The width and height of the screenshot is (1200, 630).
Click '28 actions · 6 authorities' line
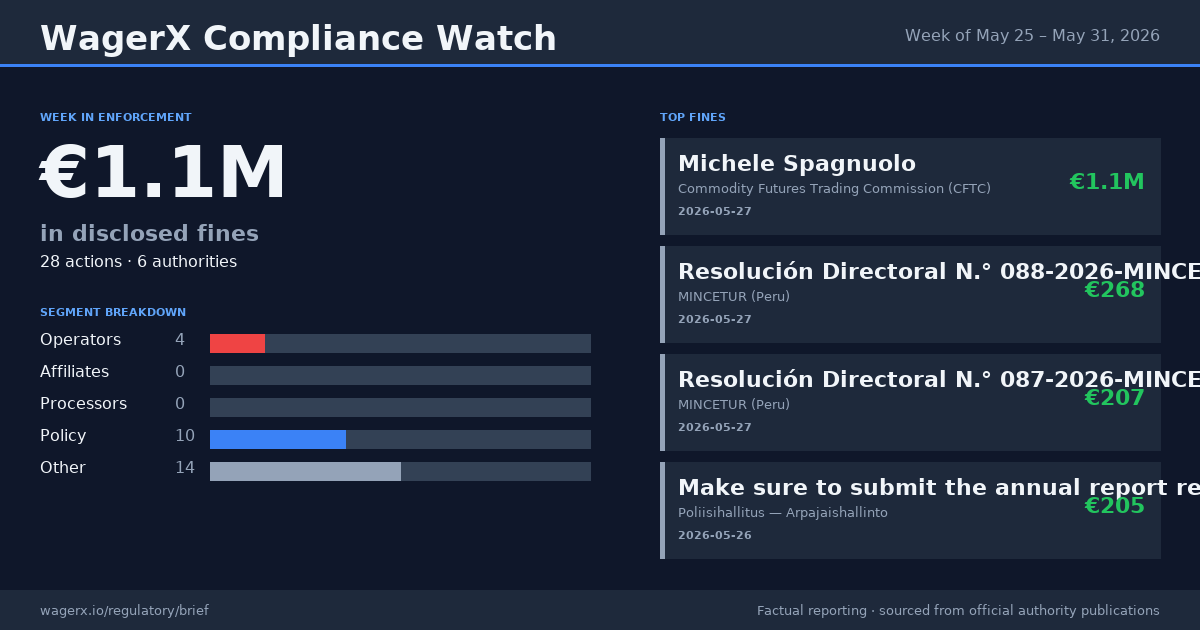pos(138,262)
